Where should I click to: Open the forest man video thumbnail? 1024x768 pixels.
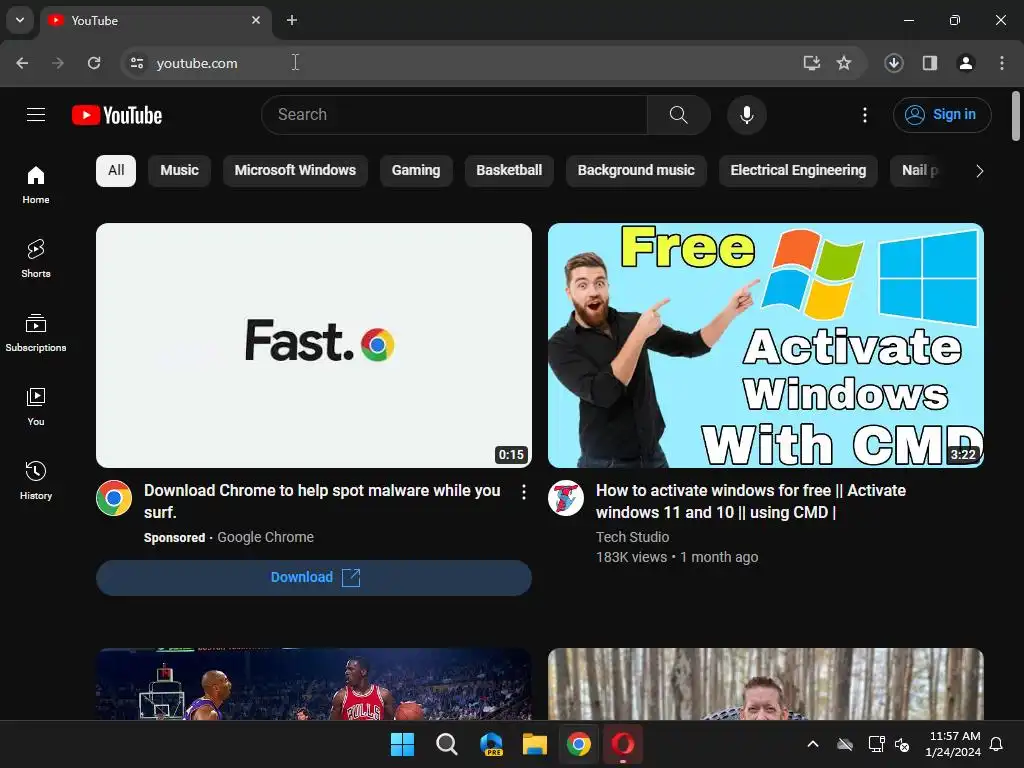click(765, 684)
